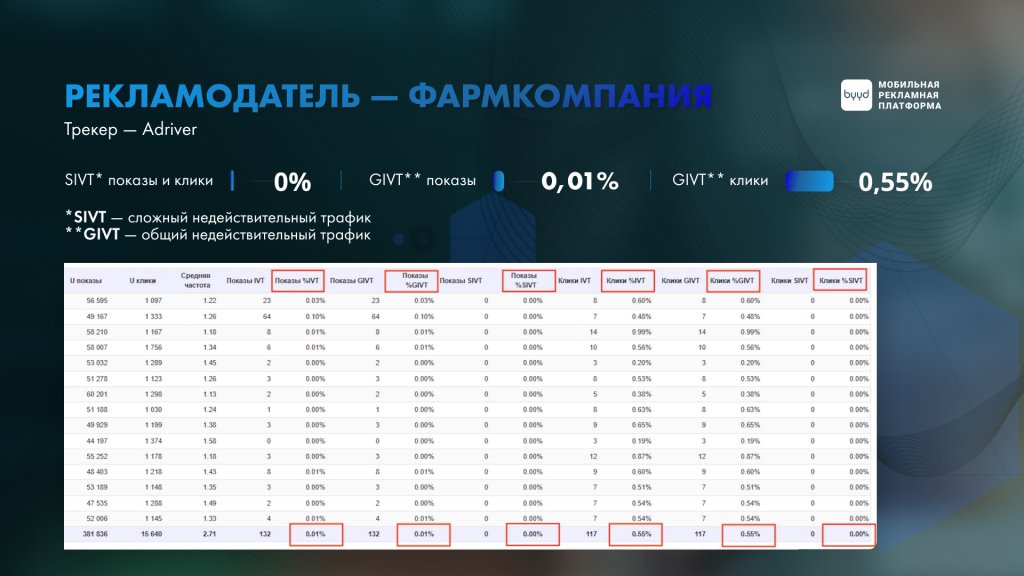
Task: Click the byyd logo icon
Action: click(x=855, y=93)
